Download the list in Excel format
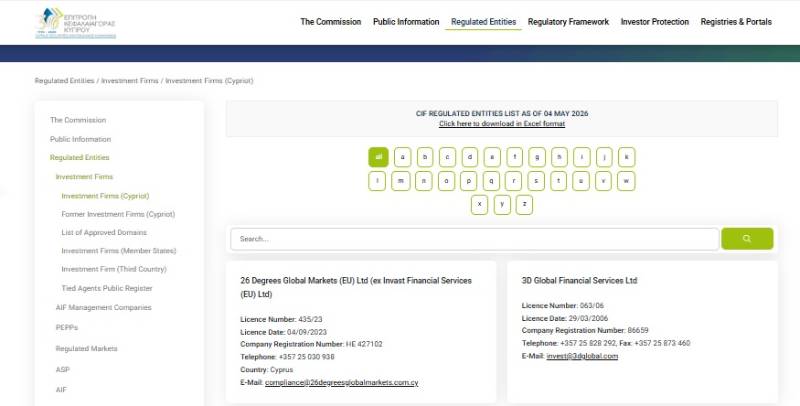 click(x=502, y=124)
